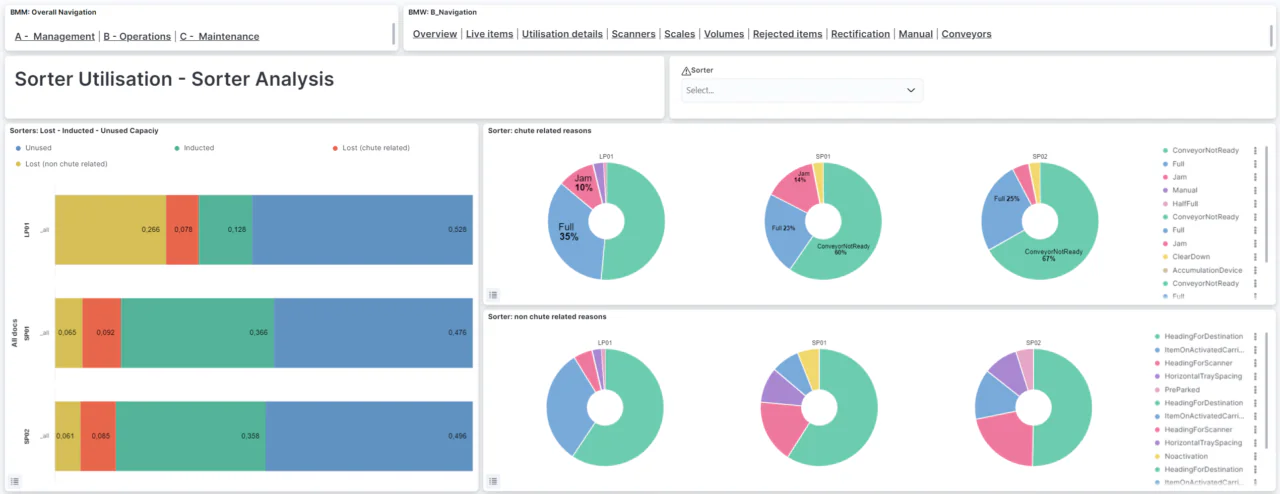Toggle legend icon in chute related reasons panel
This screenshot has height=494, width=1280.
[493, 295]
